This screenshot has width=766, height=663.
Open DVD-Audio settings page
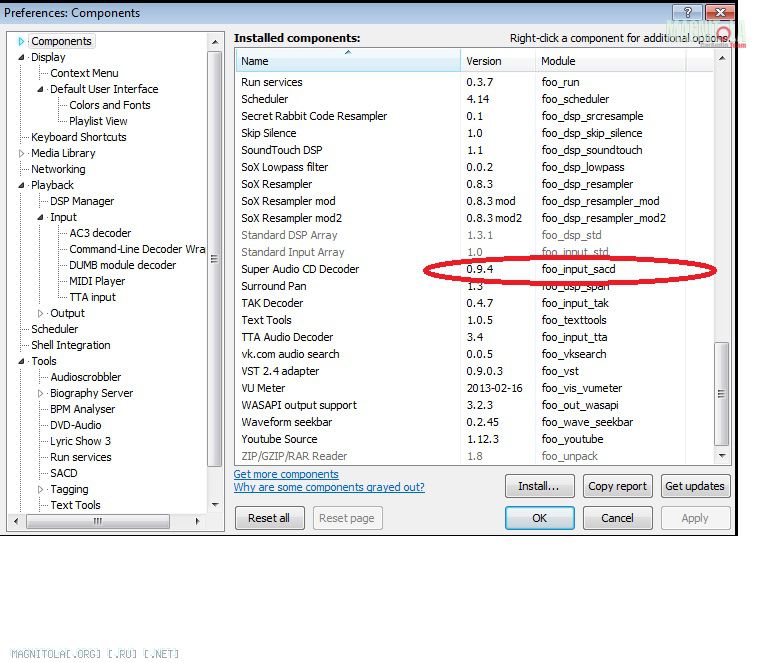[x=76, y=426]
